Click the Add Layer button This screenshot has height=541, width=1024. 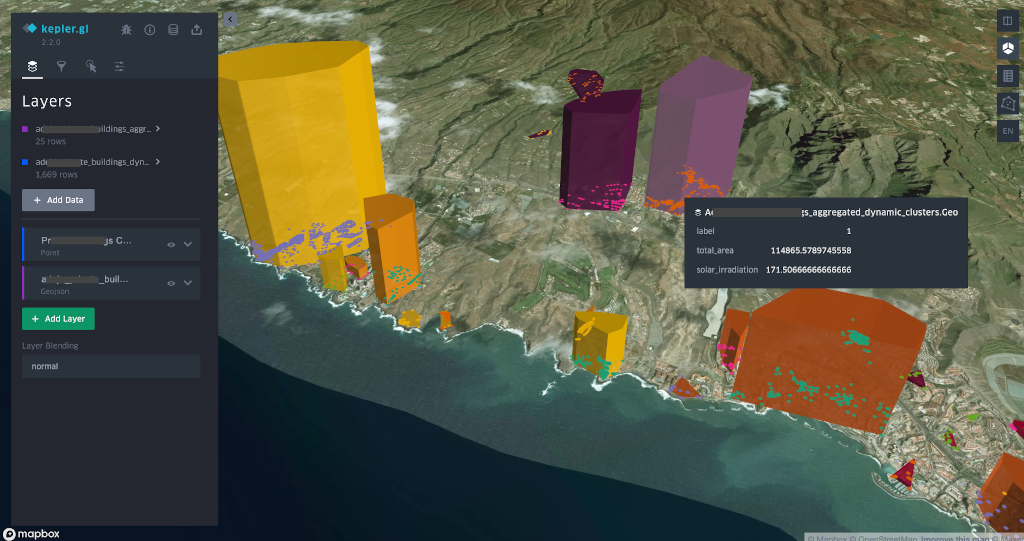(58, 319)
